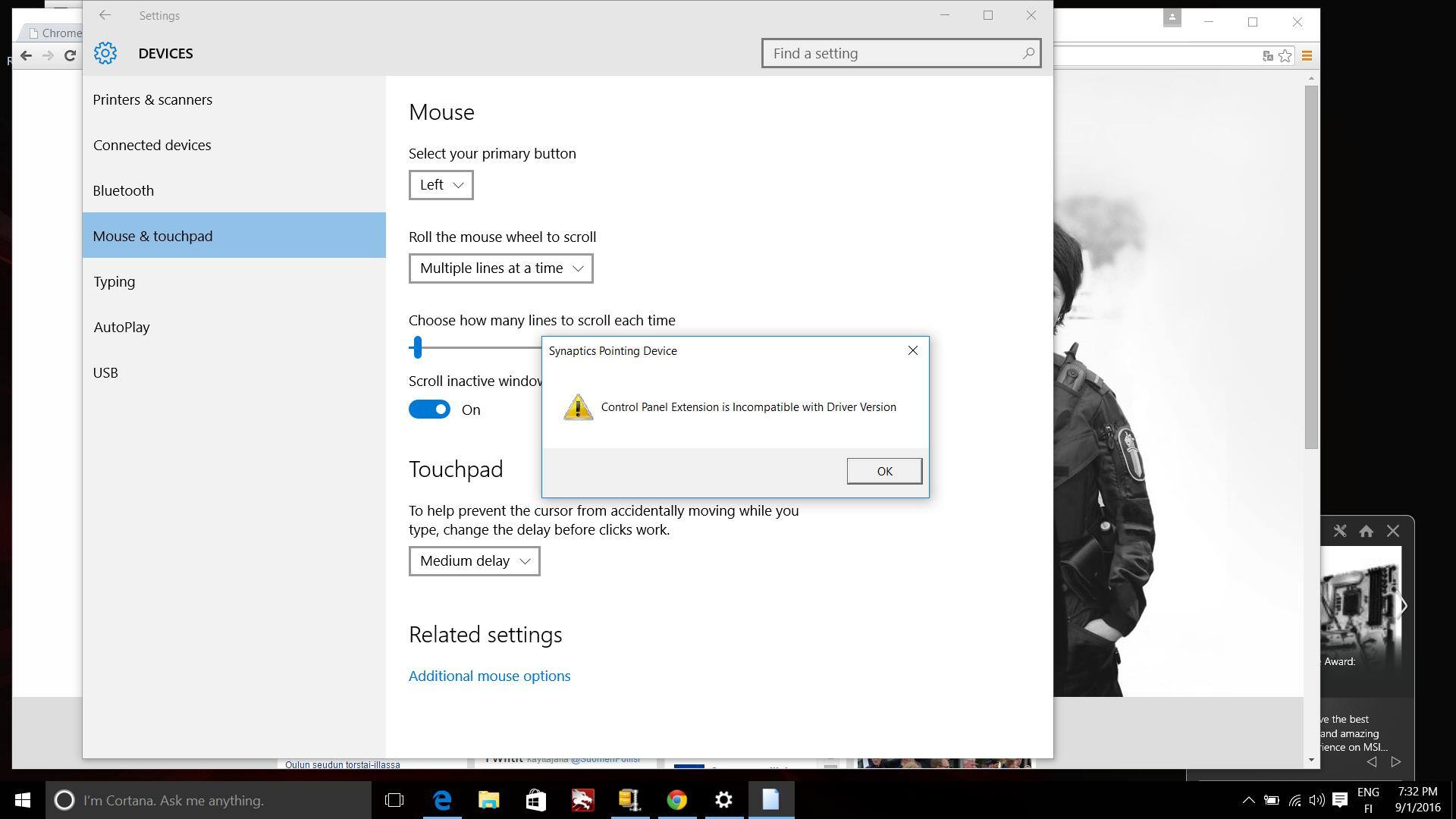The height and width of the screenshot is (819, 1456).
Task: Open Windows Store from the taskbar
Action: click(536, 800)
